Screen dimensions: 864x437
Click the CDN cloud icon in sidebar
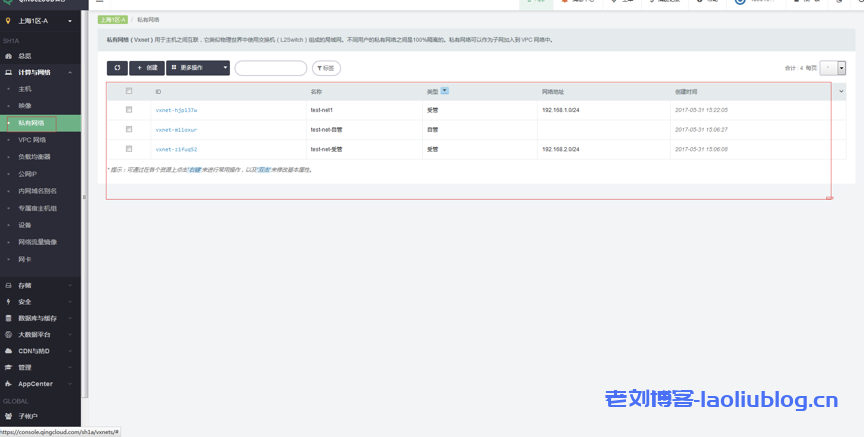(8, 351)
